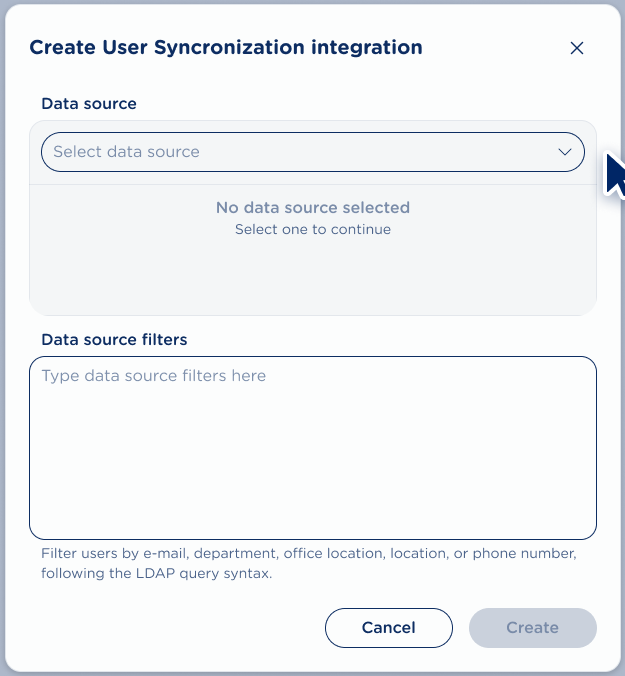The image size is (625, 676).
Task: Click "following the LDAP query syntax" helper text
Action: tap(156, 574)
